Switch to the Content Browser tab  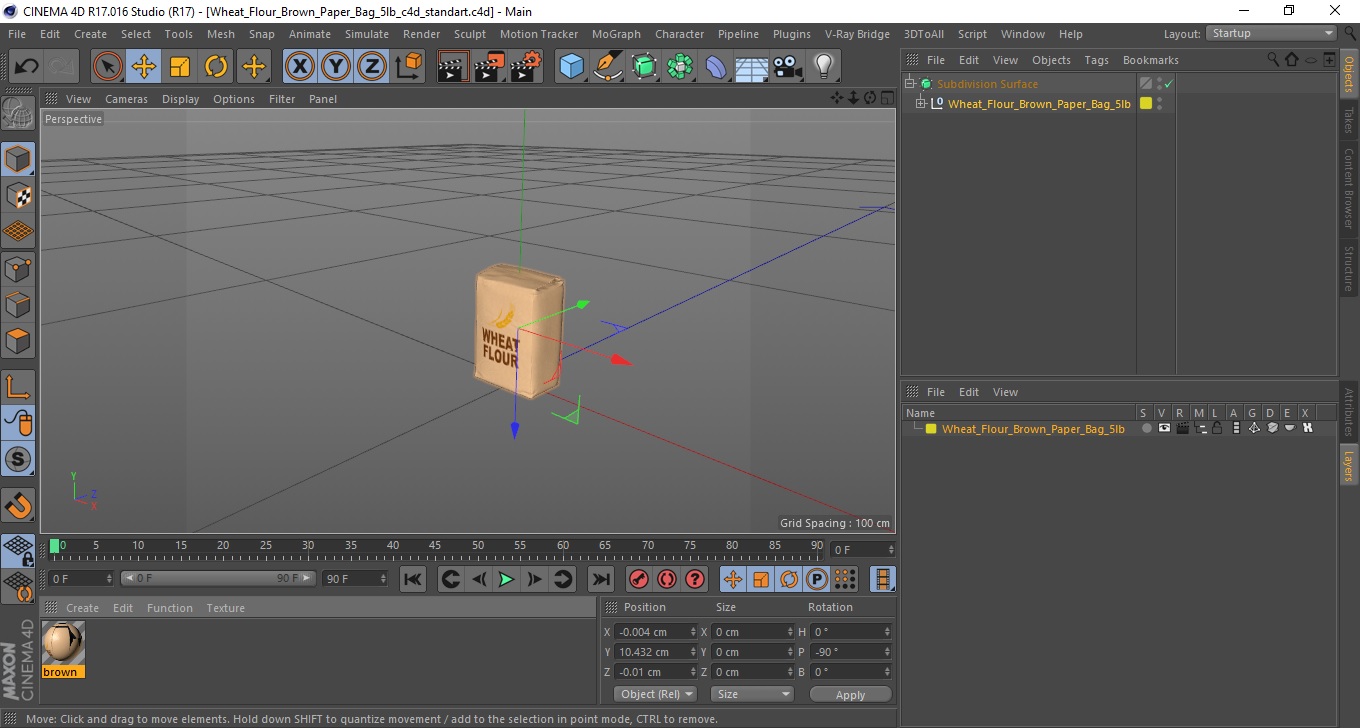pos(1349,187)
